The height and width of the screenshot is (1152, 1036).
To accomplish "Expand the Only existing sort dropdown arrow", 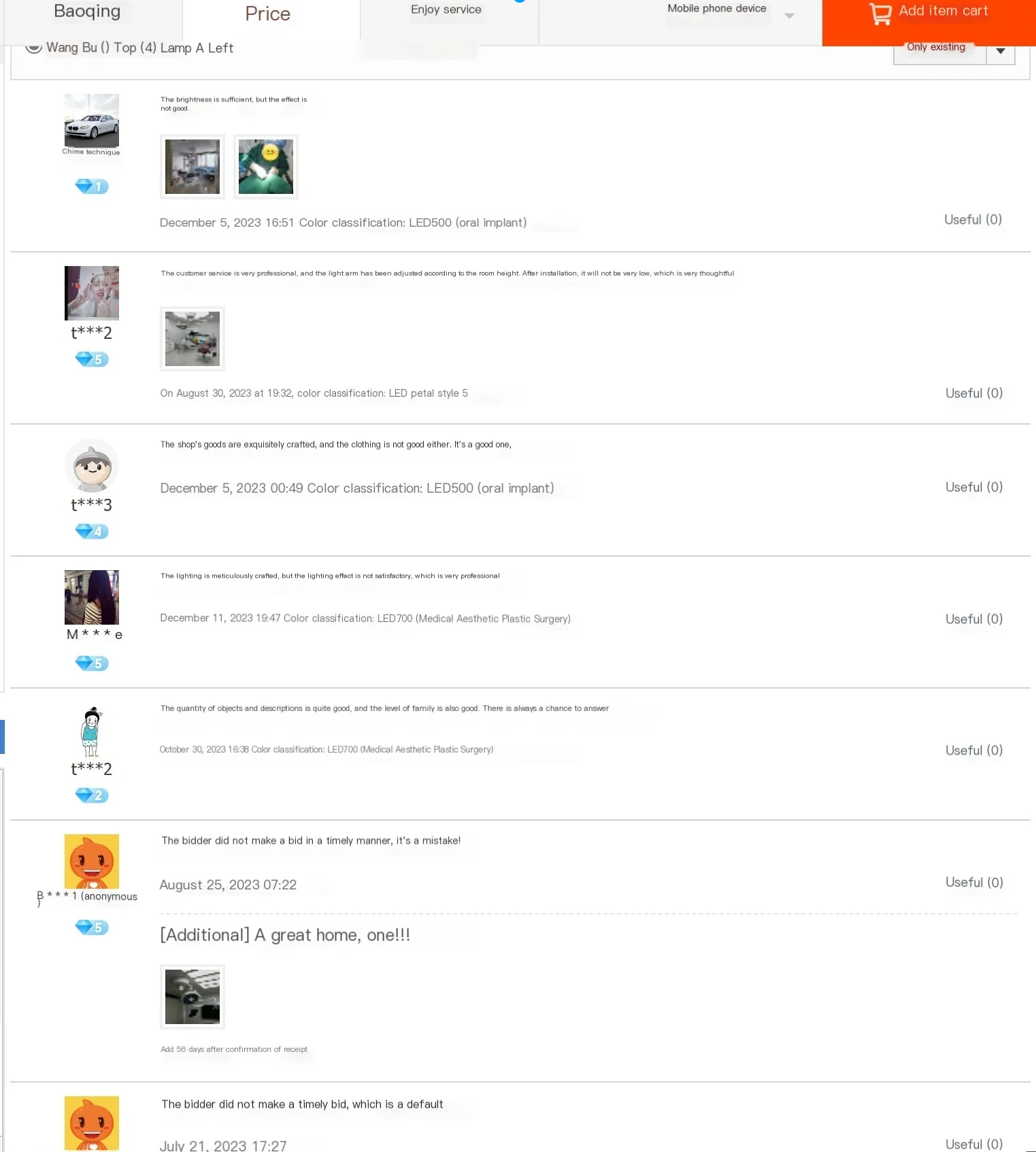I will tap(1001, 52).
